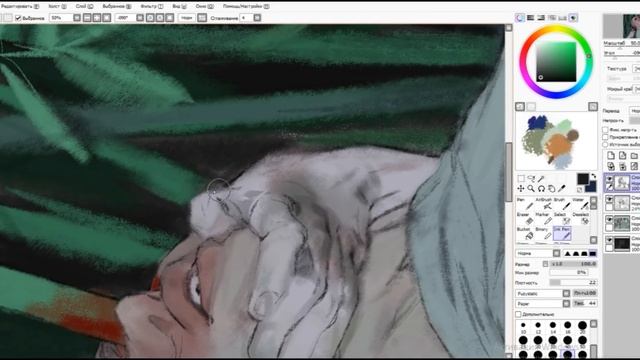This screenshot has width=640, height=360.
Task: Show the HSV sliders panel icon
Action: pyautogui.click(x=541, y=18)
